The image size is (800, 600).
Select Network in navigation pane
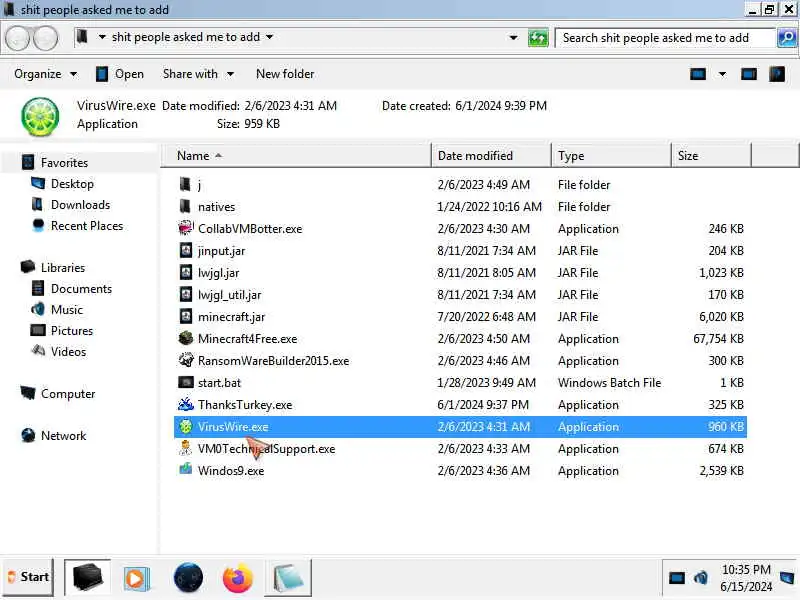coord(63,435)
